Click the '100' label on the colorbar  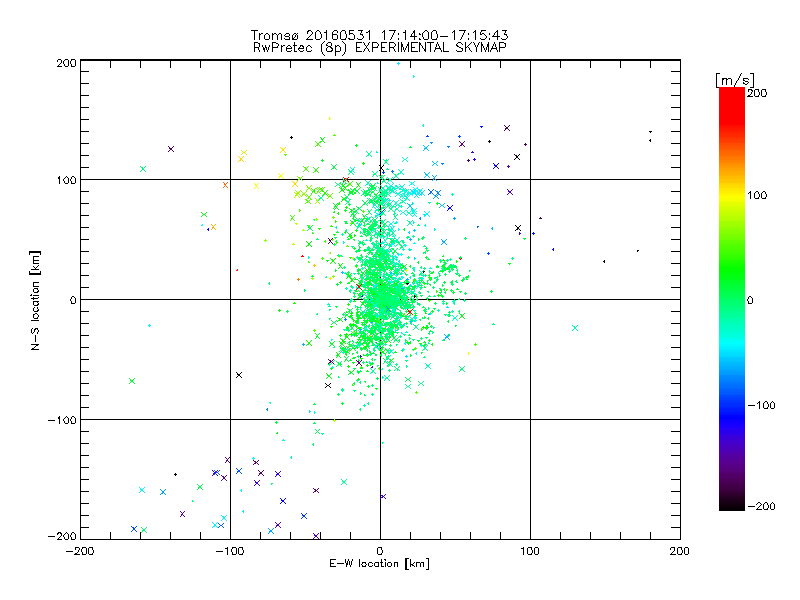pyautogui.click(x=757, y=195)
